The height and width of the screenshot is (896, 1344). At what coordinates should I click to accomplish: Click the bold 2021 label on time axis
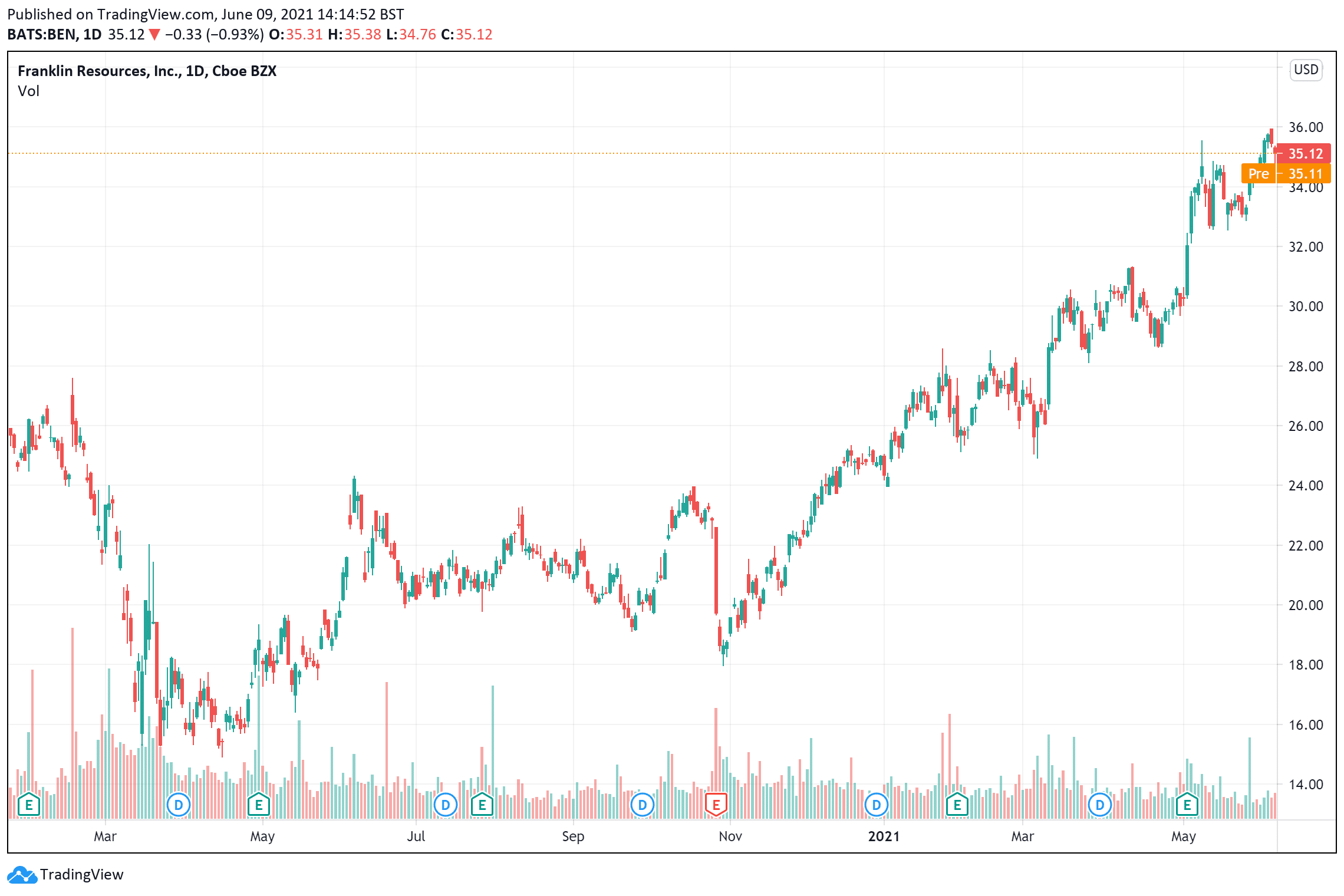(884, 836)
